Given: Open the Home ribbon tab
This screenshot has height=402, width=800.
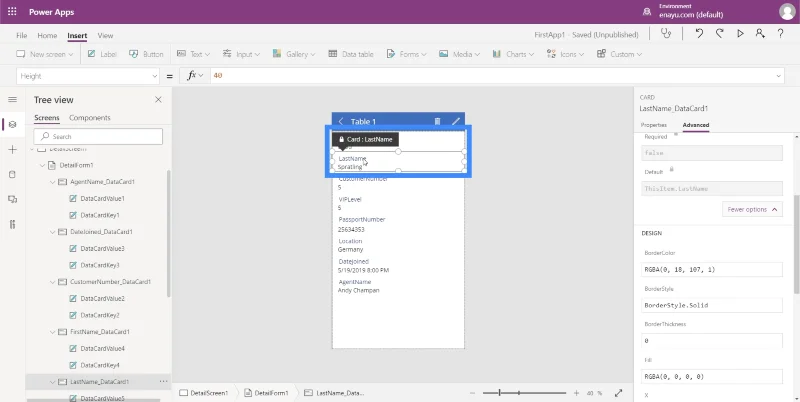Looking at the screenshot, I should pyautogui.click(x=47, y=36).
